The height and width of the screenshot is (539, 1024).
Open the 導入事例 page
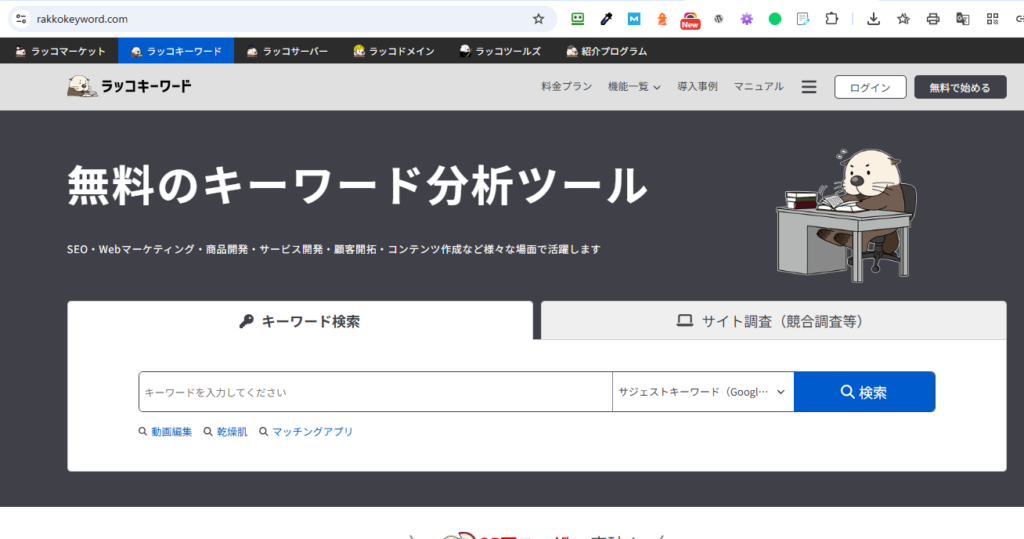pos(697,86)
